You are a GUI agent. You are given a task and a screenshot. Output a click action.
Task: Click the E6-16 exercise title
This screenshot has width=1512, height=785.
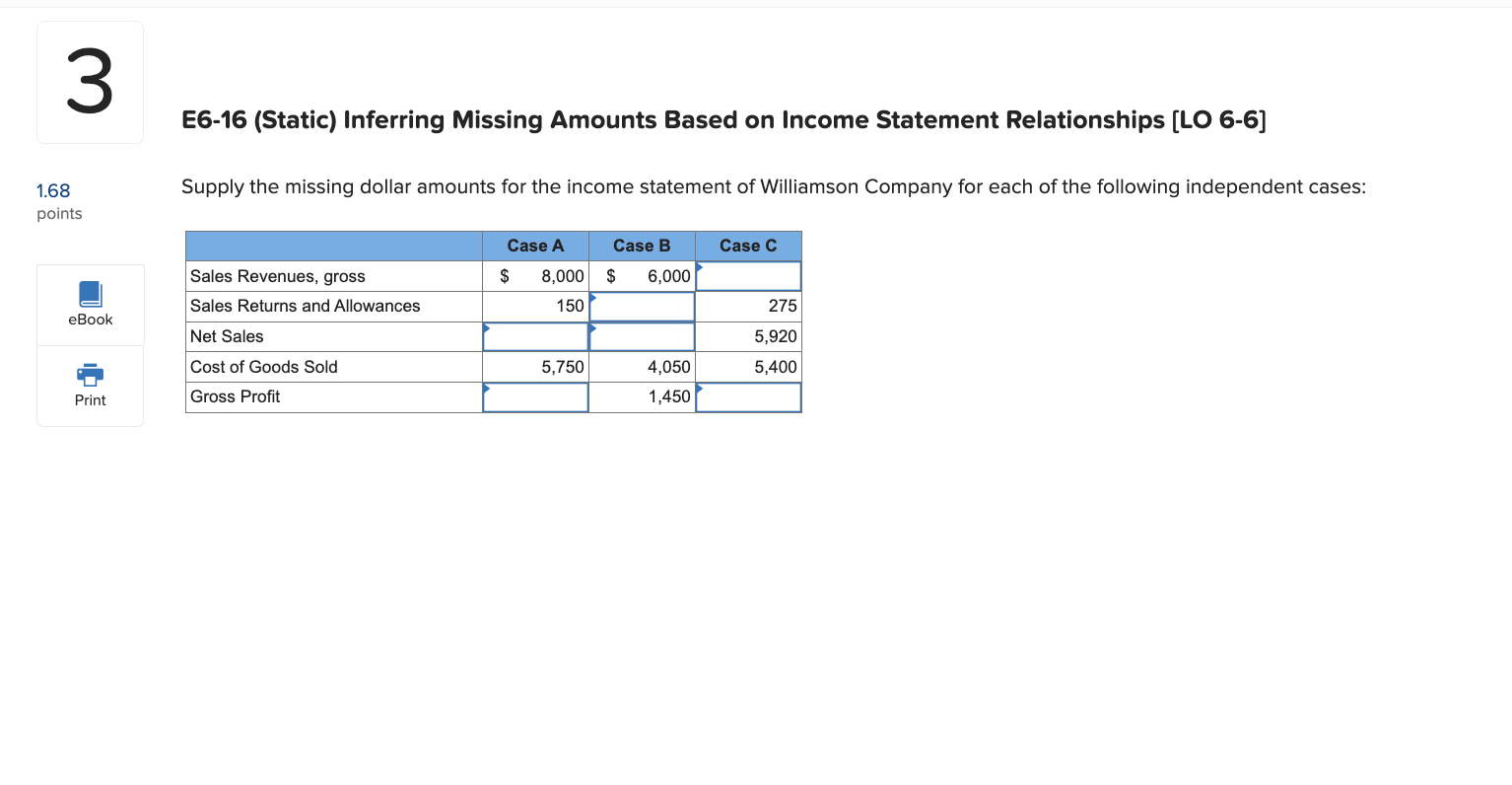click(x=722, y=119)
